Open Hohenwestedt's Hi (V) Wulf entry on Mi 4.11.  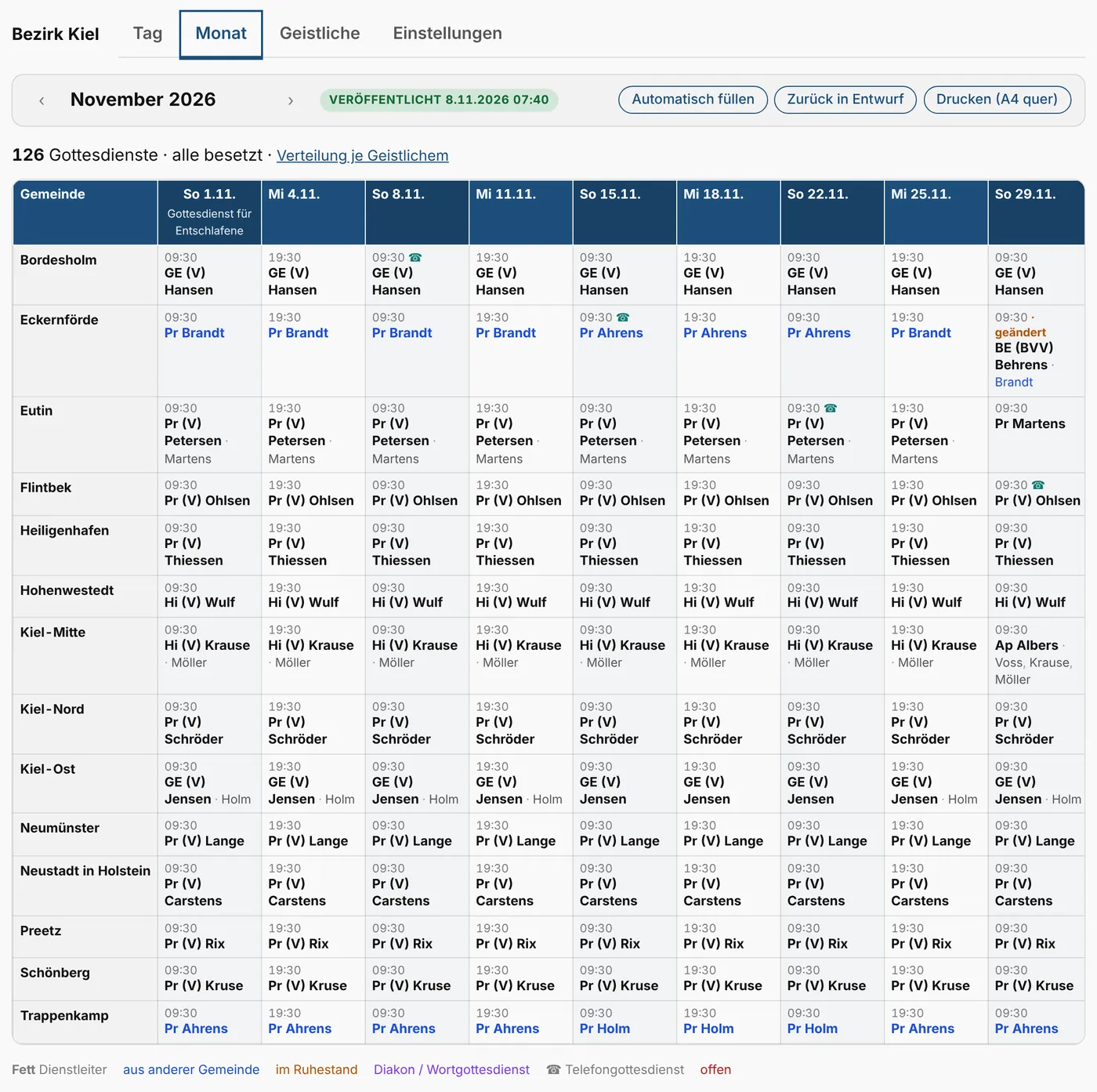[303, 603]
